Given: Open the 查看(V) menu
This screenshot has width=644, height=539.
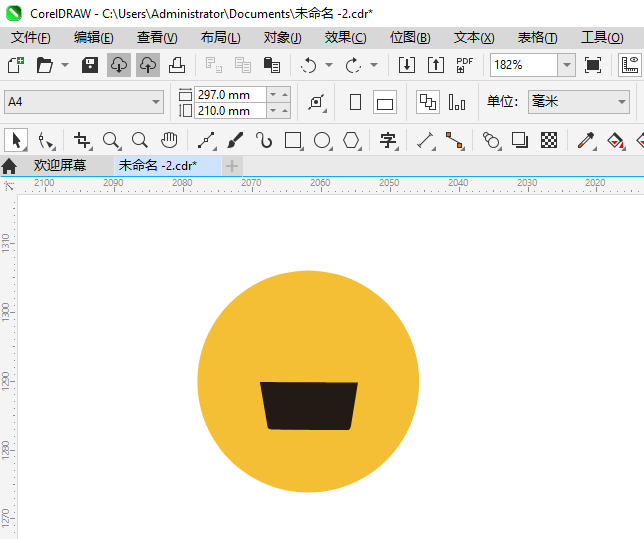Looking at the screenshot, I should pos(157,38).
